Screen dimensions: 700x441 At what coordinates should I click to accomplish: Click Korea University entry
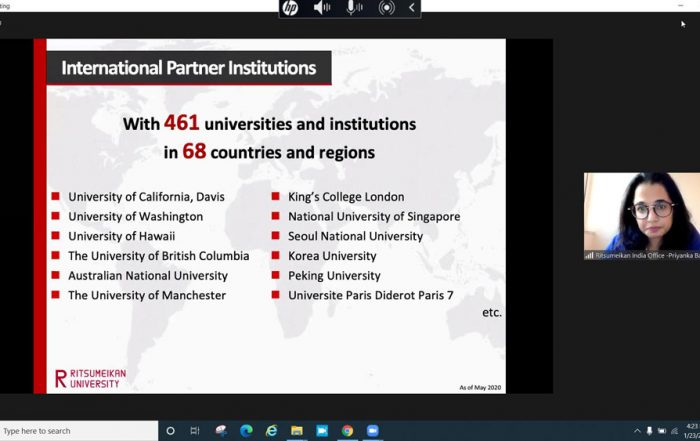[x=332, y=256]
